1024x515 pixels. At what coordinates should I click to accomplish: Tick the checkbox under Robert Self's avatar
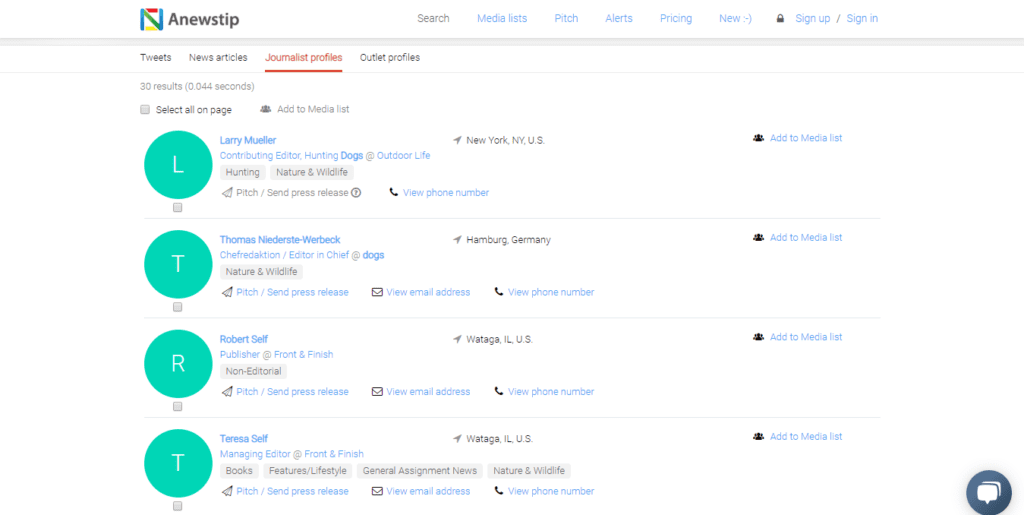click(178, 407)
